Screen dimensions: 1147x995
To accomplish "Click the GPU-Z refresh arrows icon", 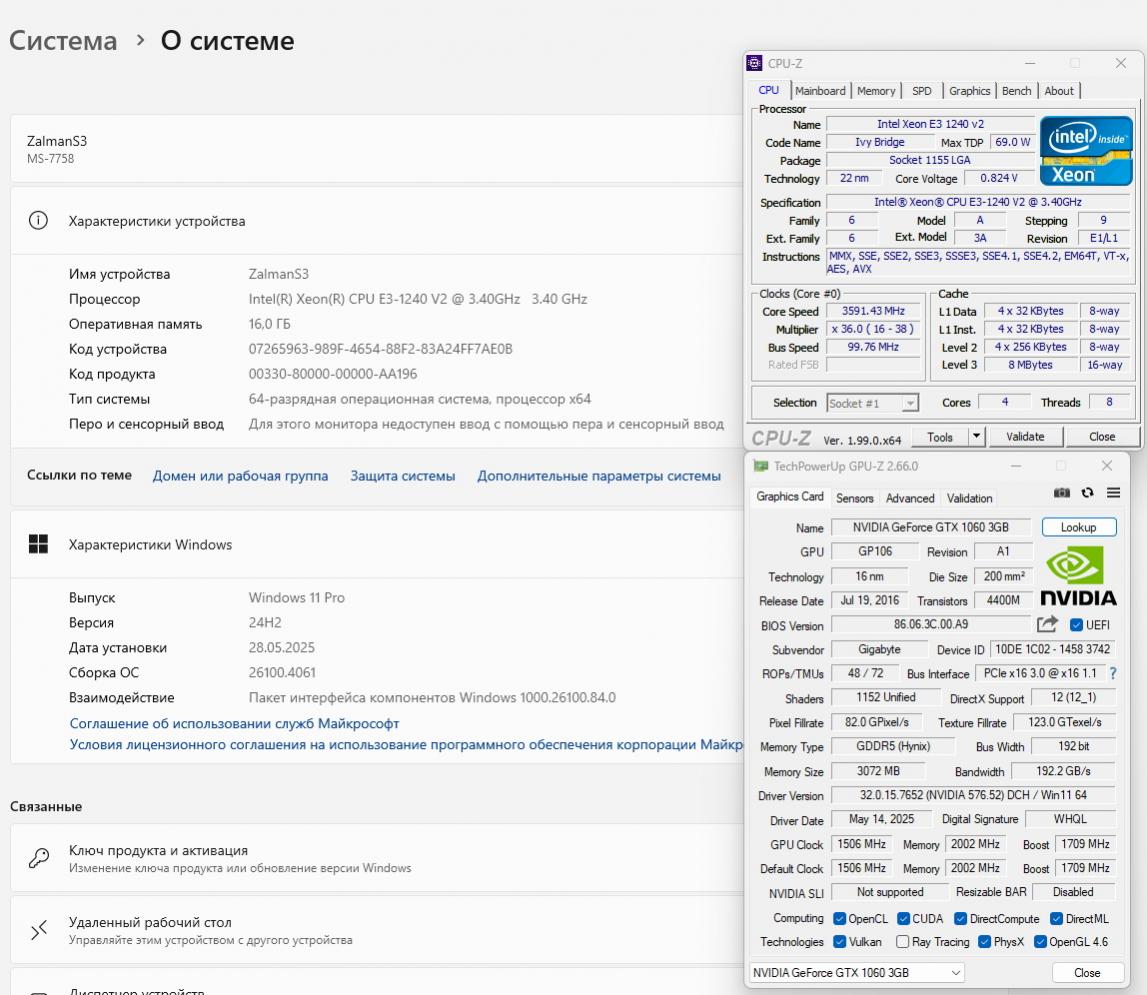I will click(x=1087, y=493).
